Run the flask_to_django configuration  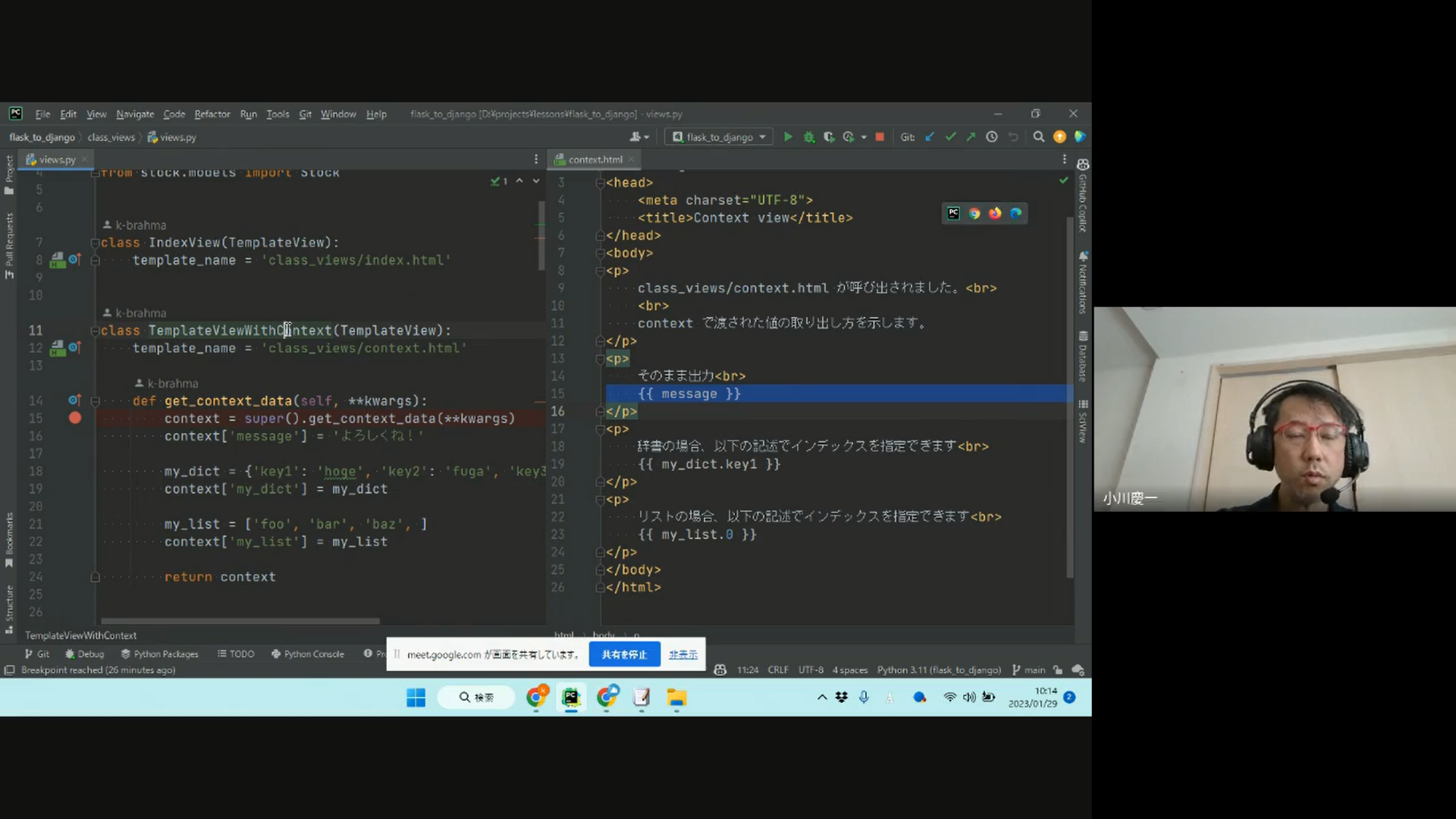point(788,137)
